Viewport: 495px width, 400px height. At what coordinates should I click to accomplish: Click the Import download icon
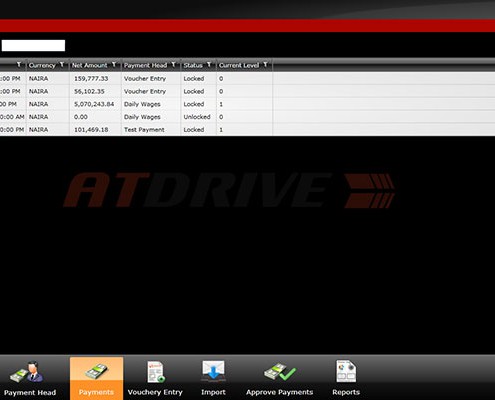click(x=213, y=370)
